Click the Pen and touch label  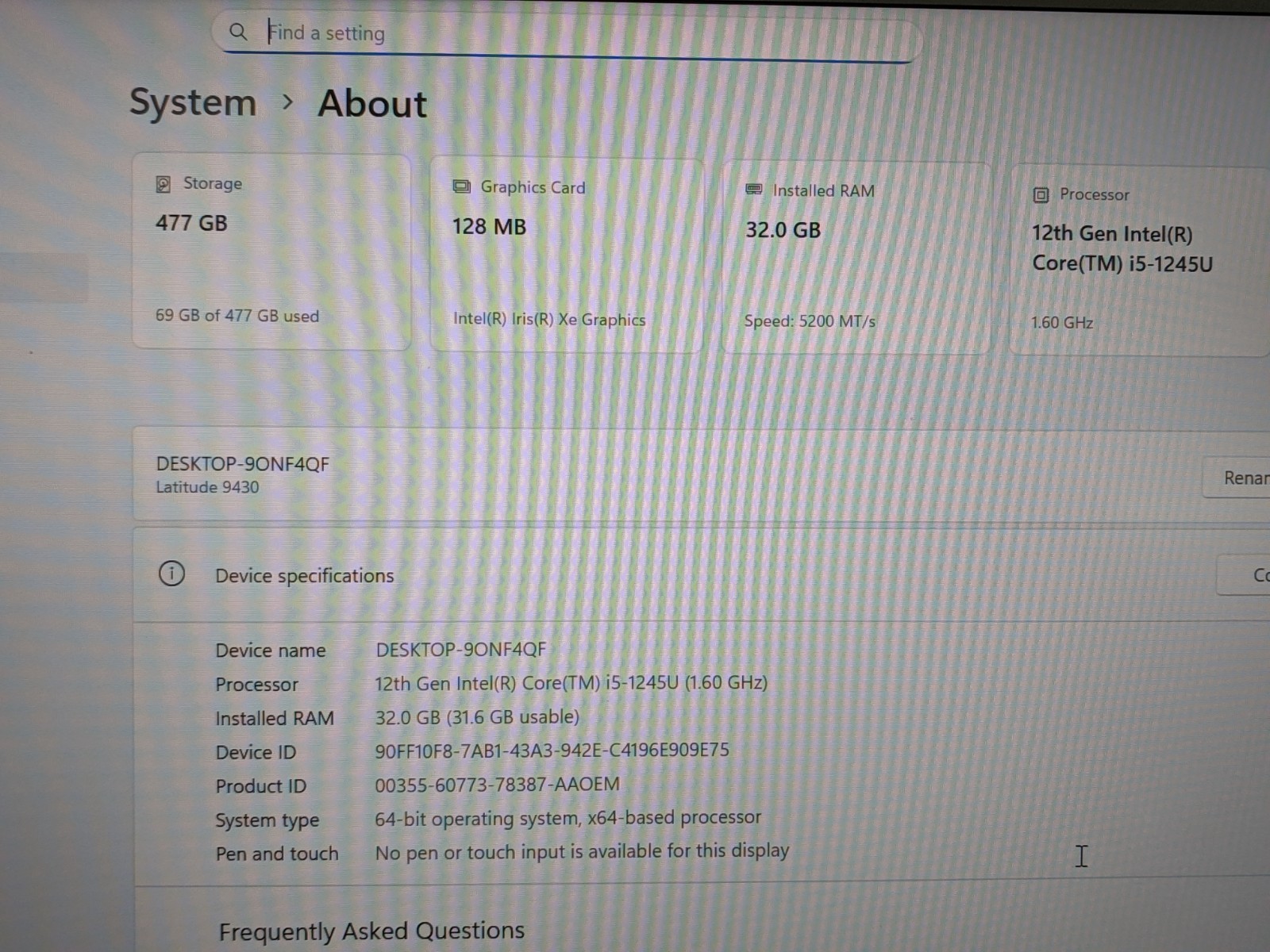point(277,854)
